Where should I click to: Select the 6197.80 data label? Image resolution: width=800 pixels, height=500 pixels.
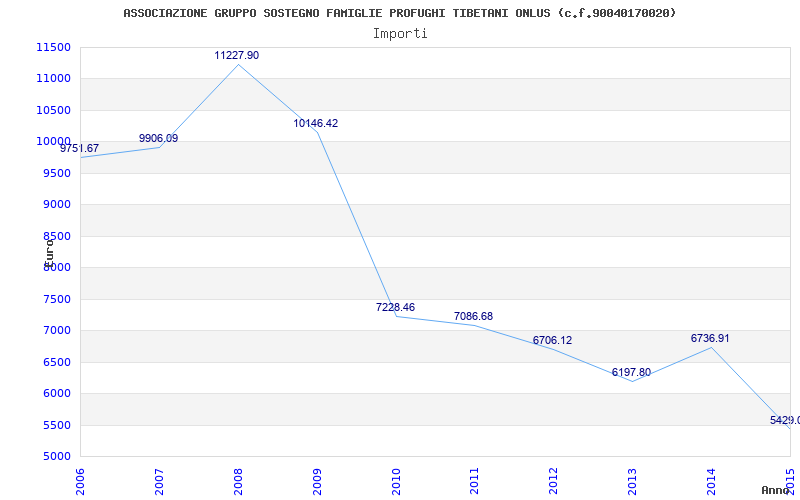[x=631, y=372]
